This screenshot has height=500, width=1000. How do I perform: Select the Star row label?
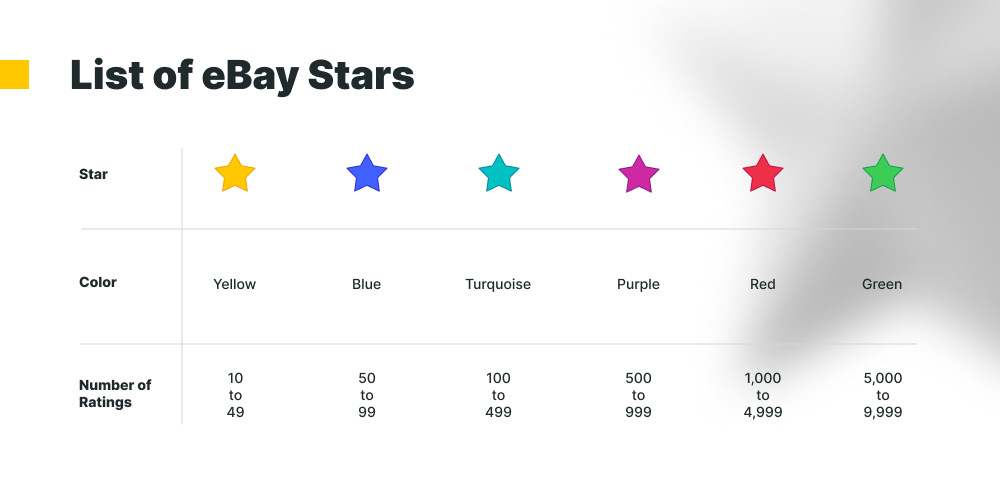[x=93, y=174]
